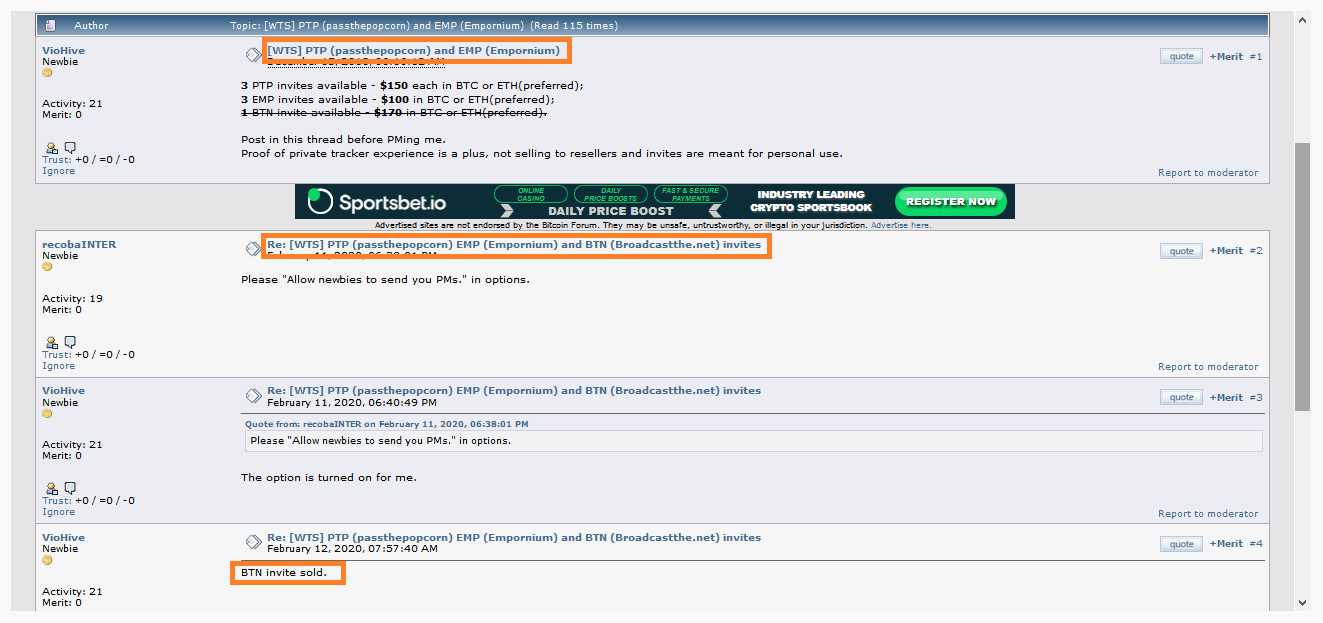
Task: Click the scrollbar down arrow
Action: (x=1304, y=603)
